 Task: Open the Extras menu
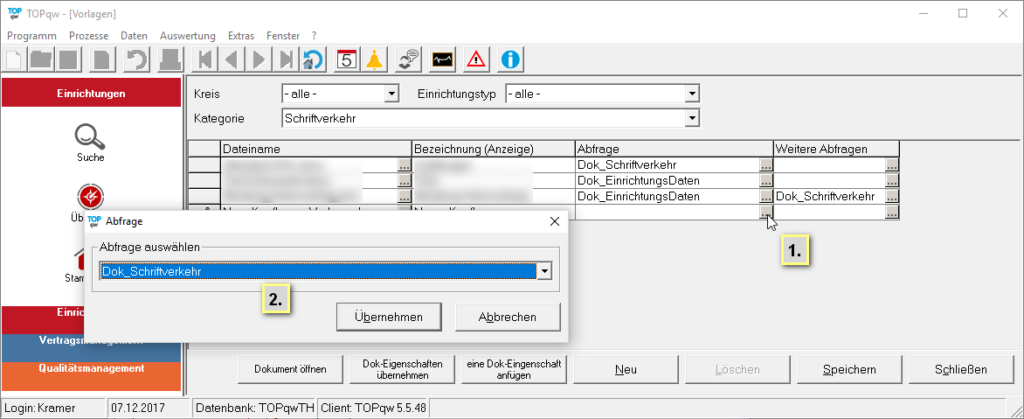click(240, 35)
